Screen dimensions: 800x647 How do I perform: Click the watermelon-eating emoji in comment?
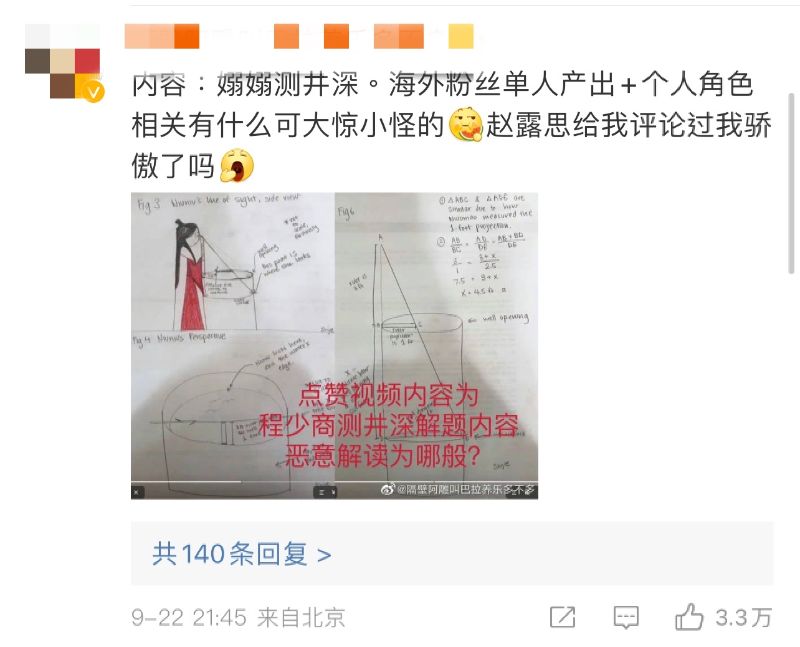[466, 125]
